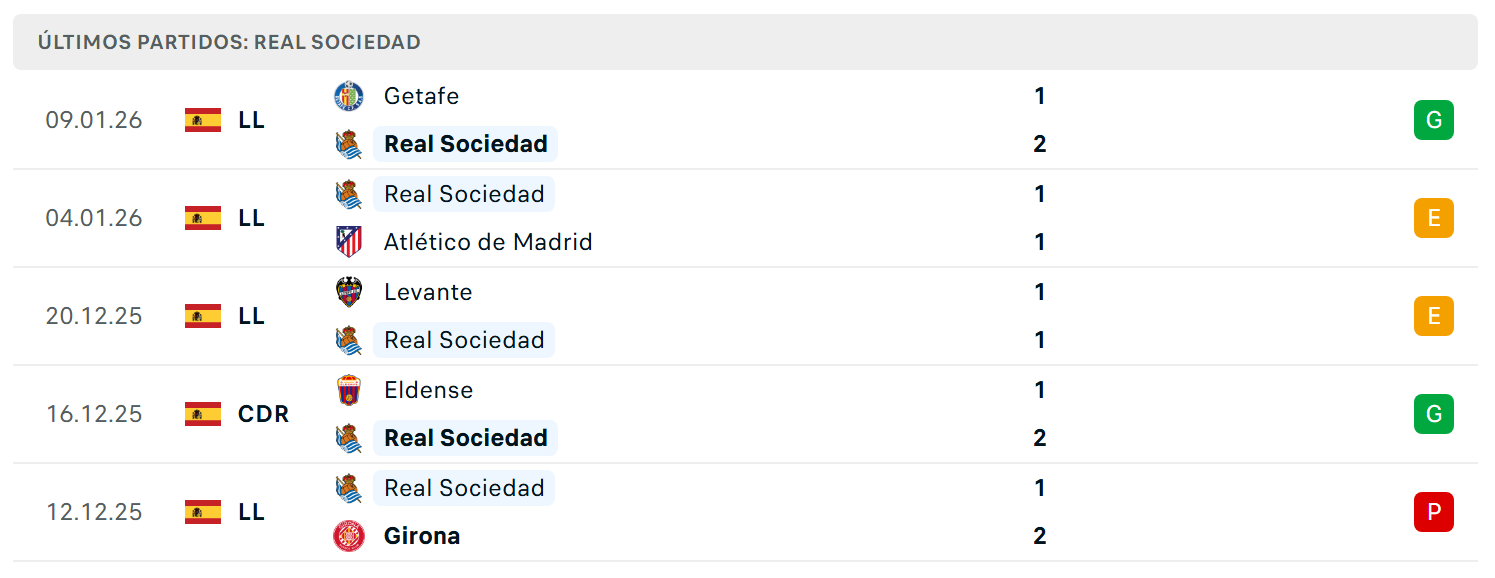Click the green G badge for the Getafe match
1495x578 pixels.
coord(1433,120)
